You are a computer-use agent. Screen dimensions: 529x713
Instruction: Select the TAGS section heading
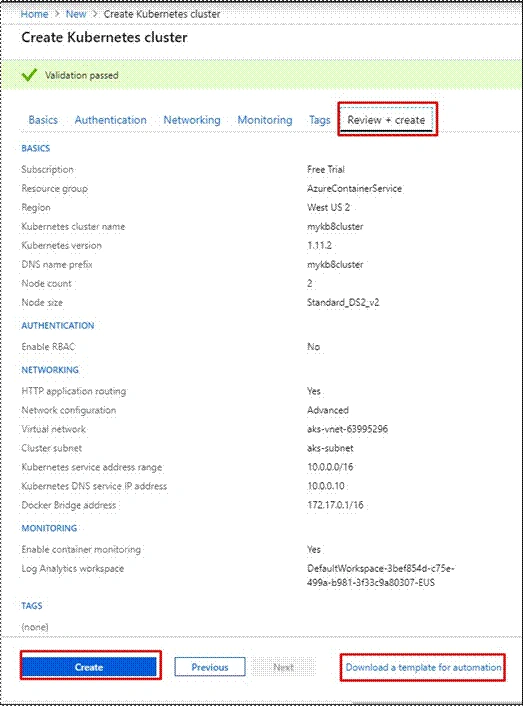pos(31,606)
